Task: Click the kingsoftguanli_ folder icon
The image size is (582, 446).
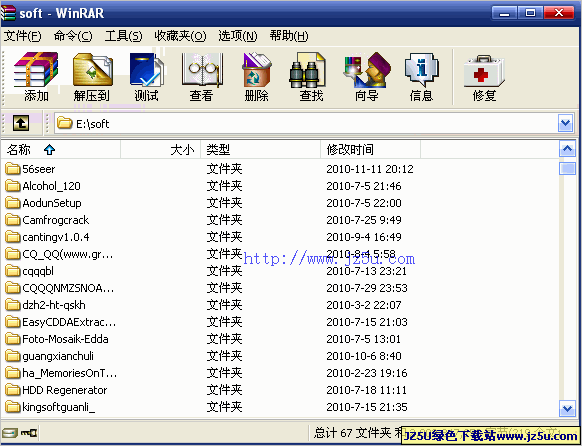Action: point(13,407)
